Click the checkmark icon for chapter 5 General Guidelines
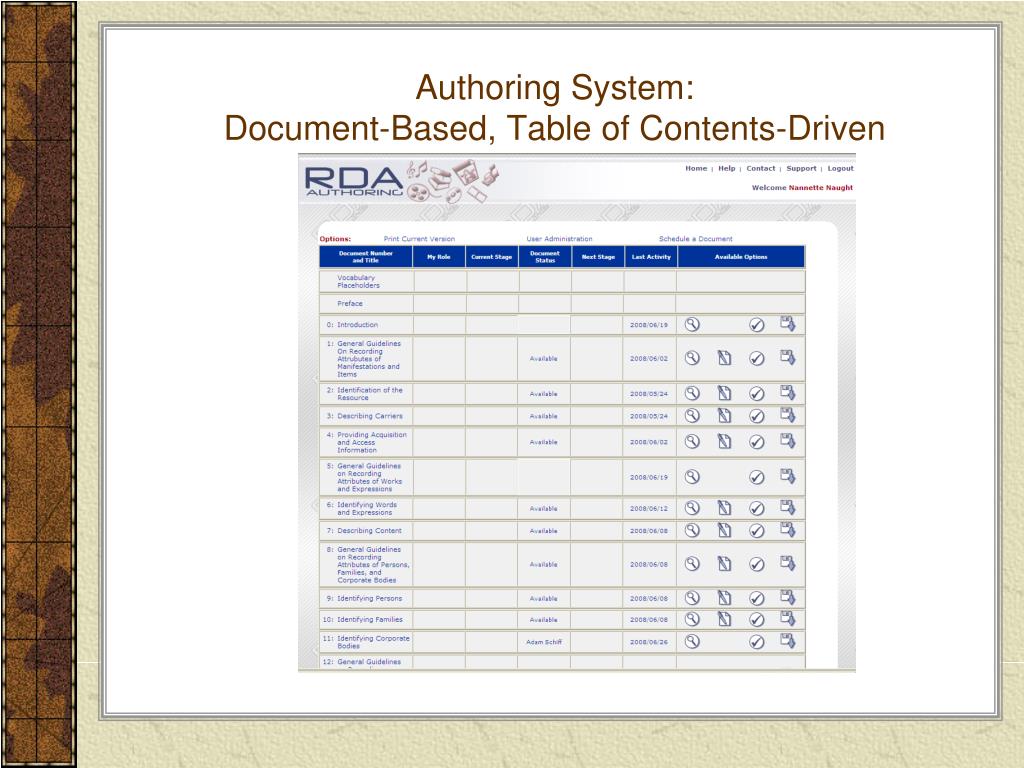Screen dimensions: 1024x768 click(x=757, y=477)
